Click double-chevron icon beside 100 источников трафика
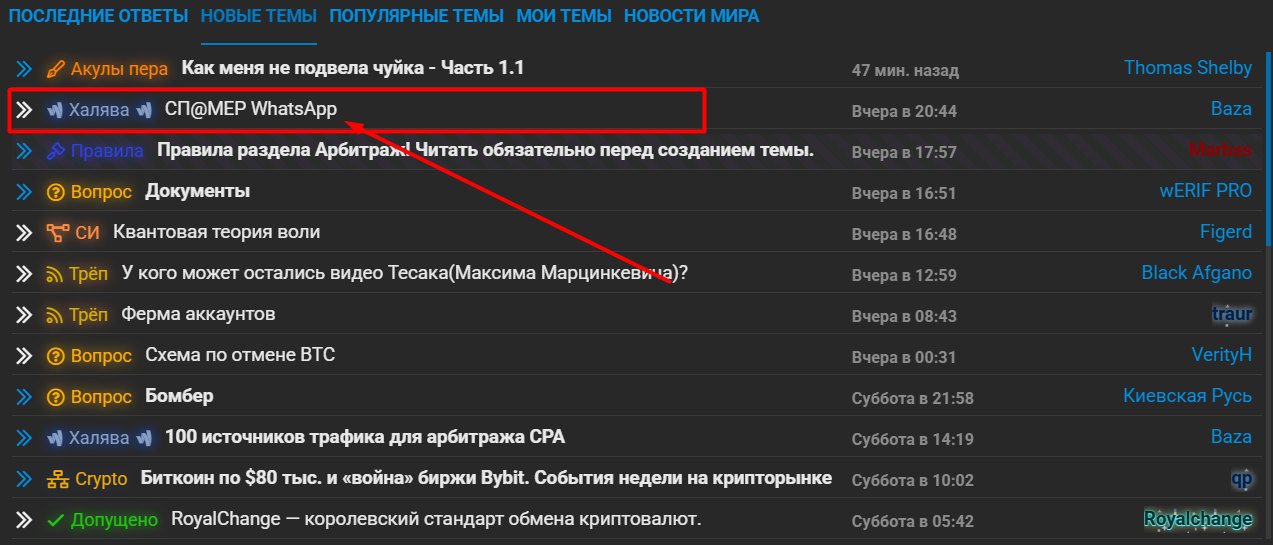The width and height of the screenshot is (1273, 545). pyautogui.click(x=24, y=438)
